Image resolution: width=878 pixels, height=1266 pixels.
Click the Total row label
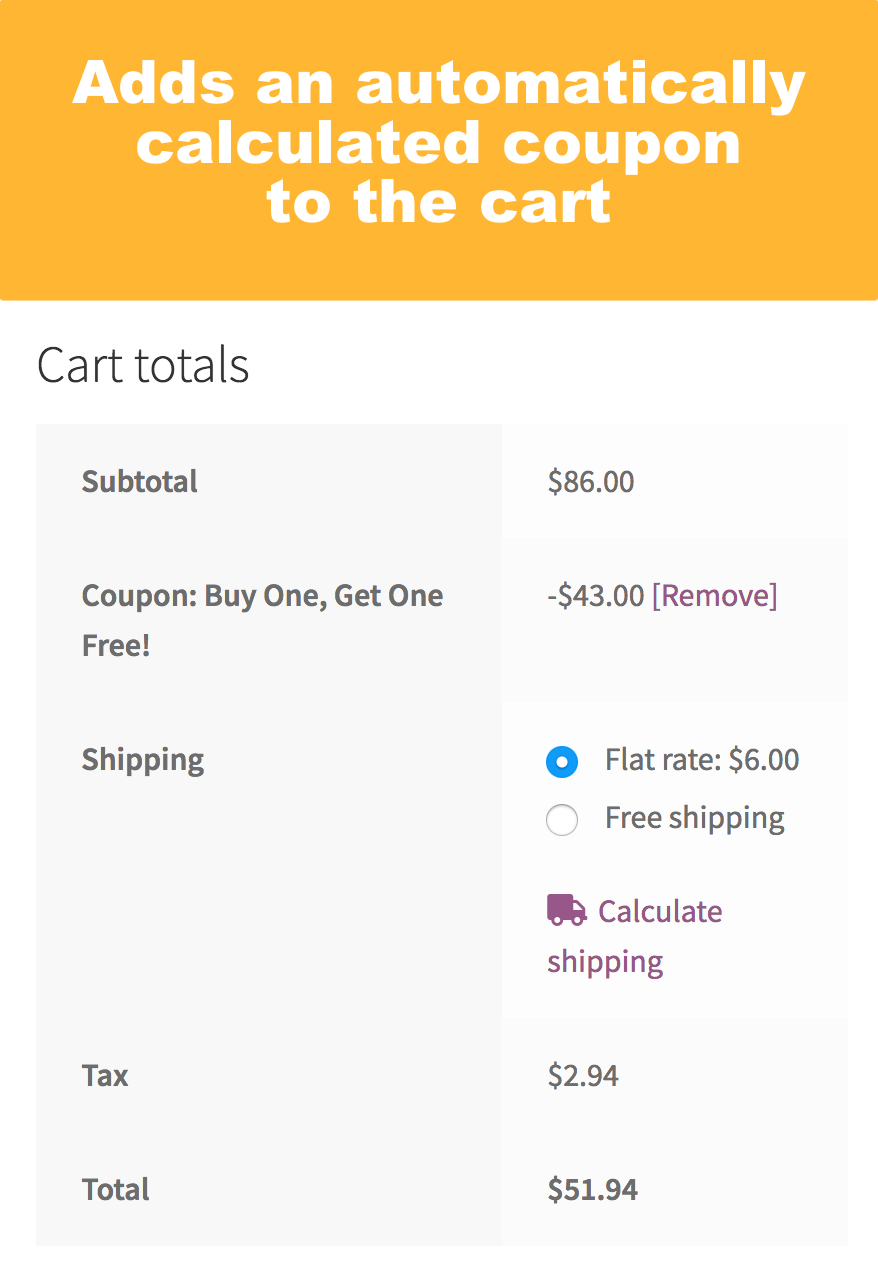click(115, 1190)
